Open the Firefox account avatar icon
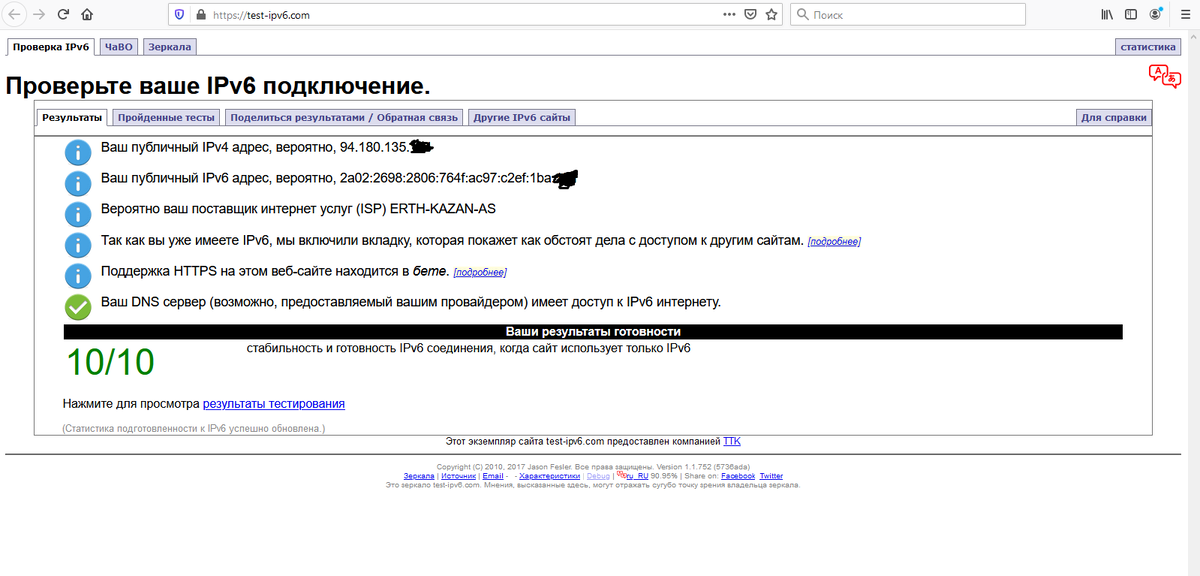 click(1156, 15)
